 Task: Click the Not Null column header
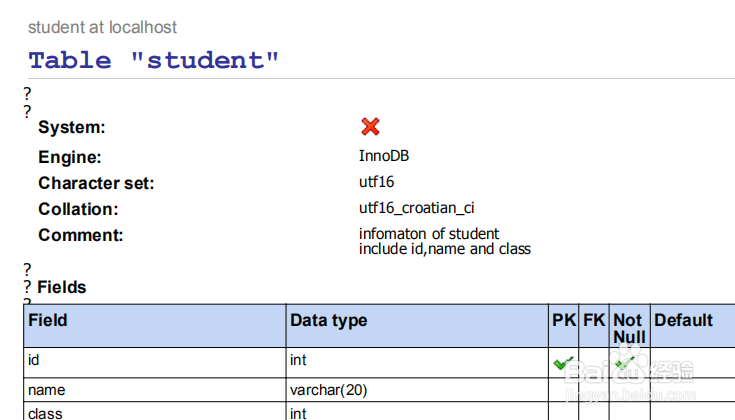[628, 328]
